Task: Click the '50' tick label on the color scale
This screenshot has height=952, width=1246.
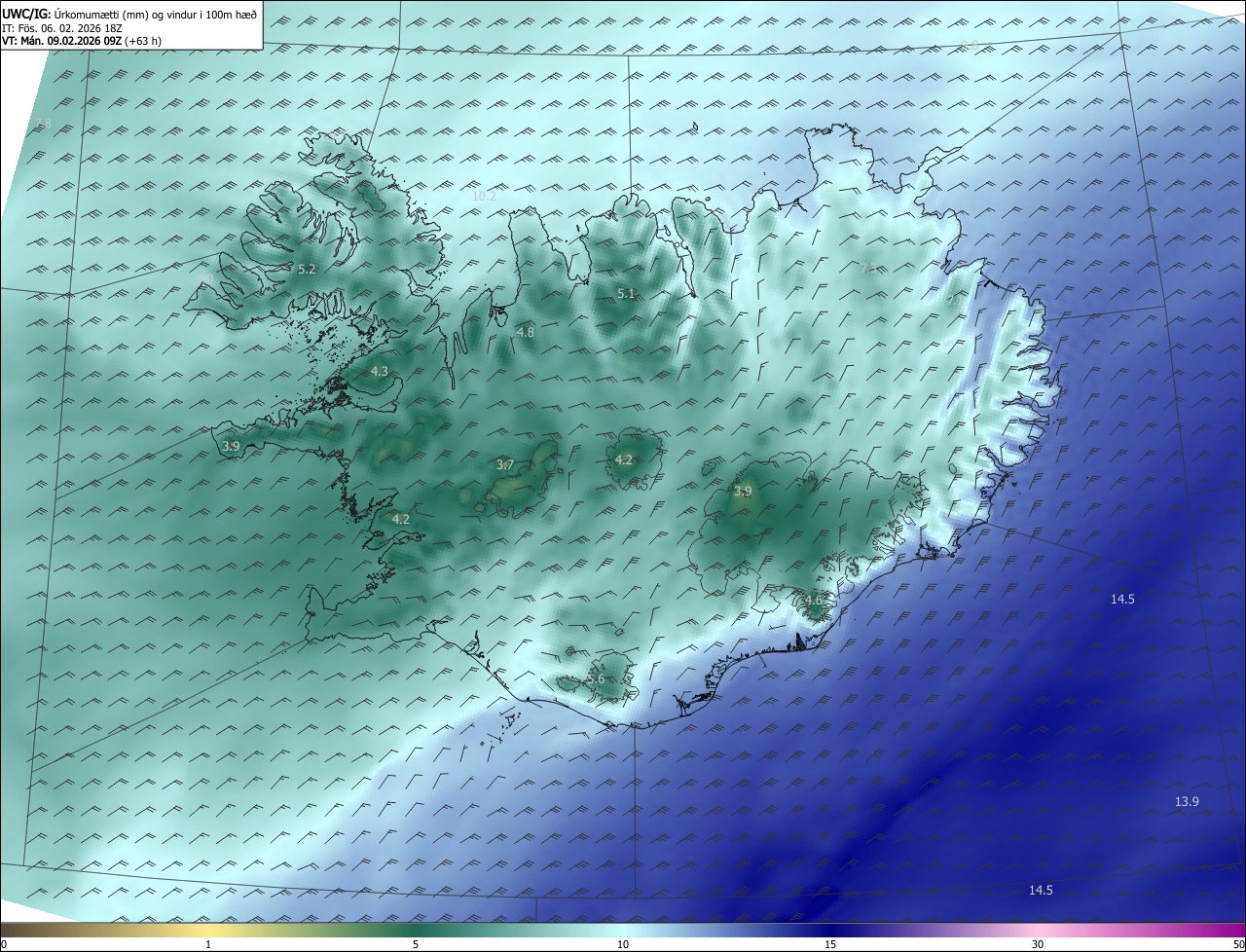Action: 1238,944
